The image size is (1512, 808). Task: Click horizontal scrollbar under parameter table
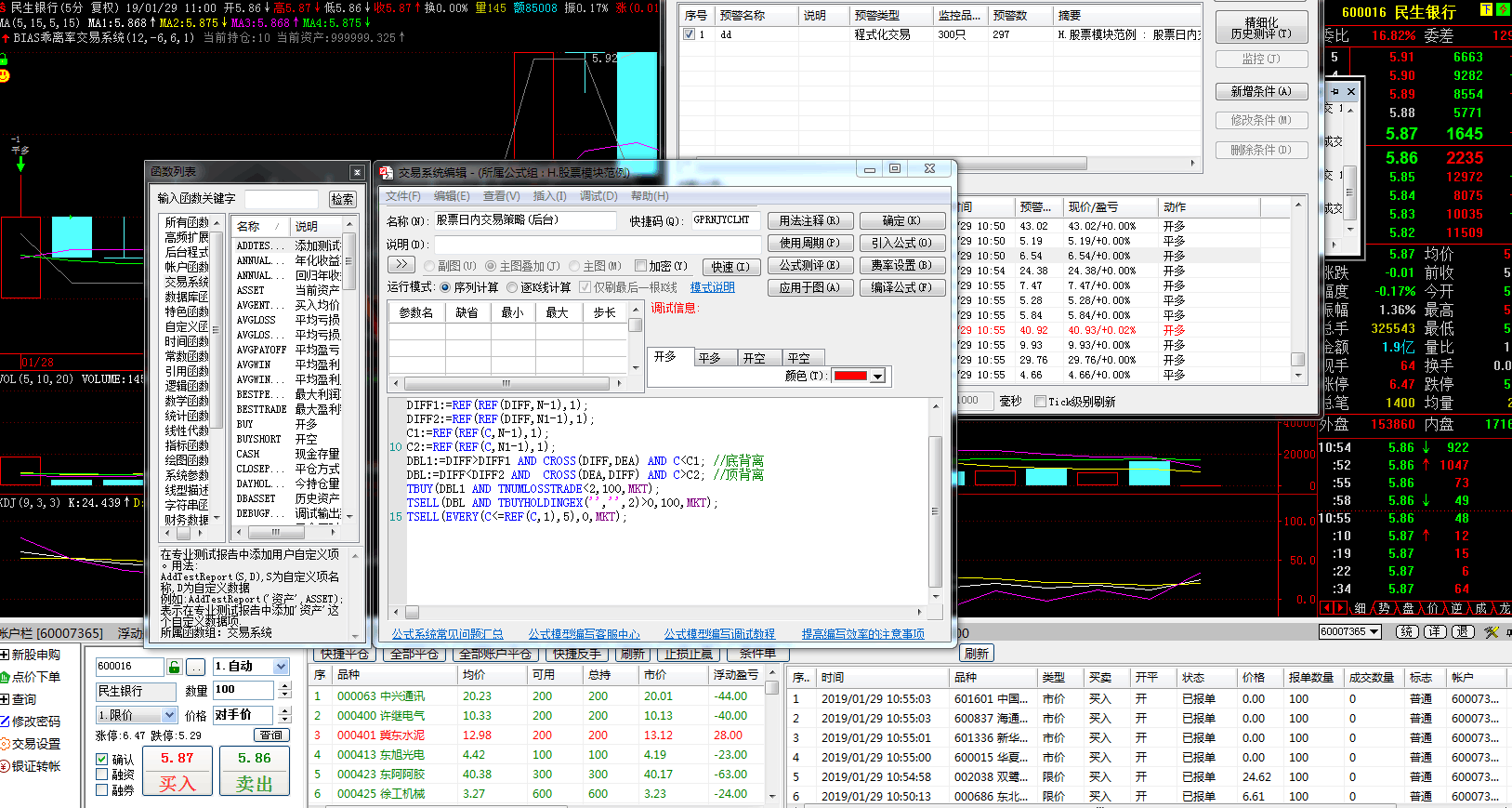point(506,383)
